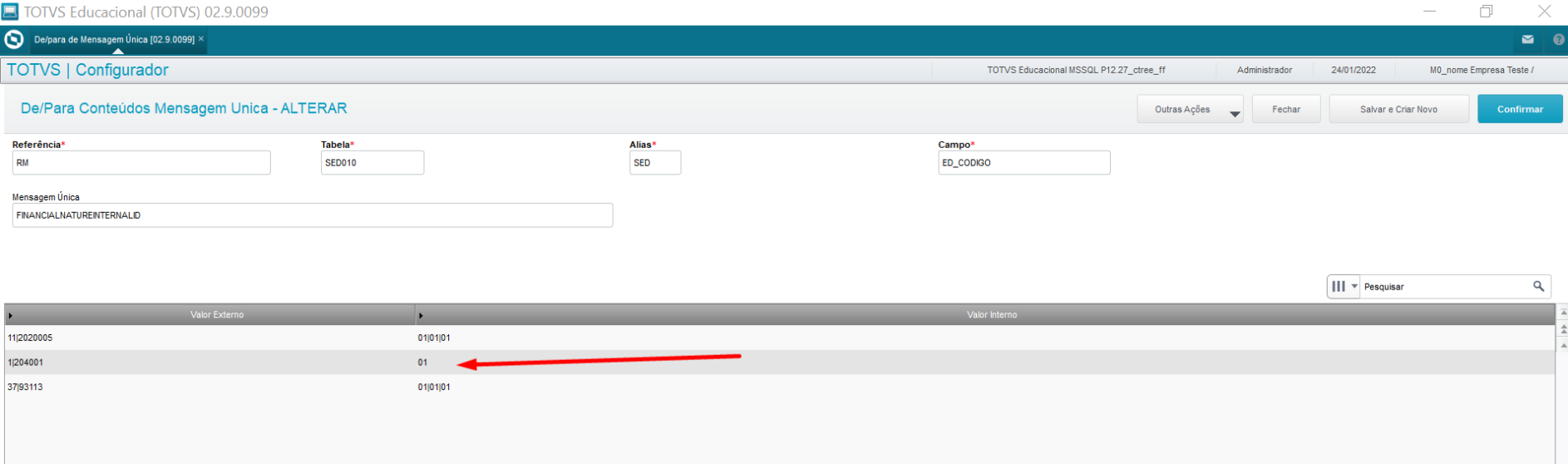
Task: Open the help question mark icon
Action: click(x=1558, y=40)
